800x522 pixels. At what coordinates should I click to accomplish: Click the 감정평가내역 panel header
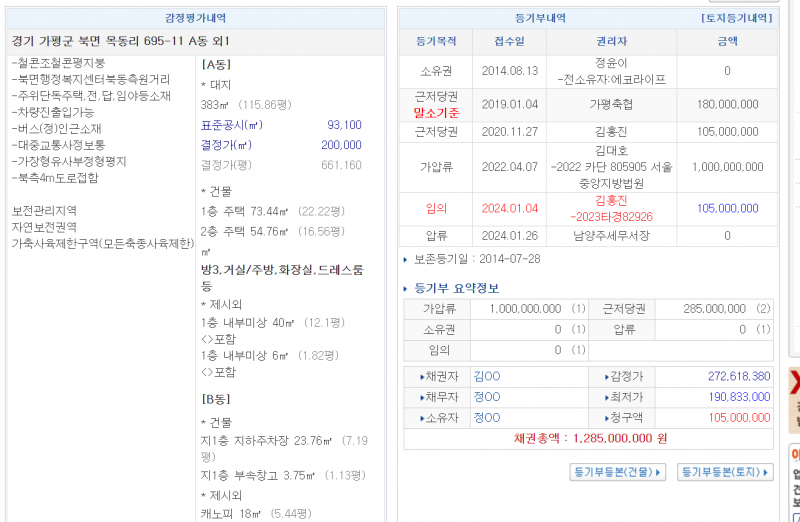point(195,18)
